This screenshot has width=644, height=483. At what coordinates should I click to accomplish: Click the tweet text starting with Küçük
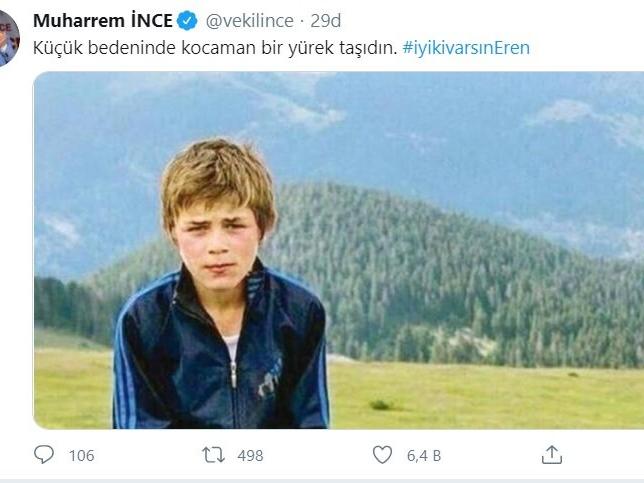(216, 48)
